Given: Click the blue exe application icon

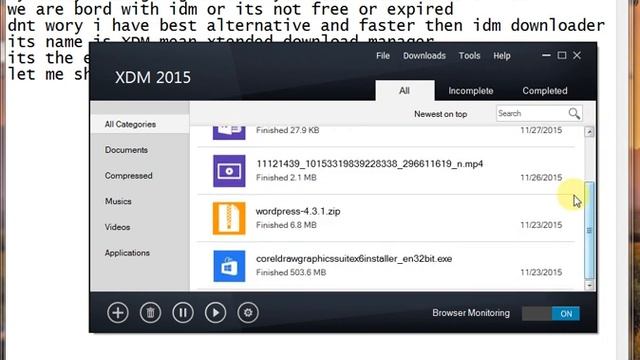Looking at the screenshot, I should coord(229,266).
